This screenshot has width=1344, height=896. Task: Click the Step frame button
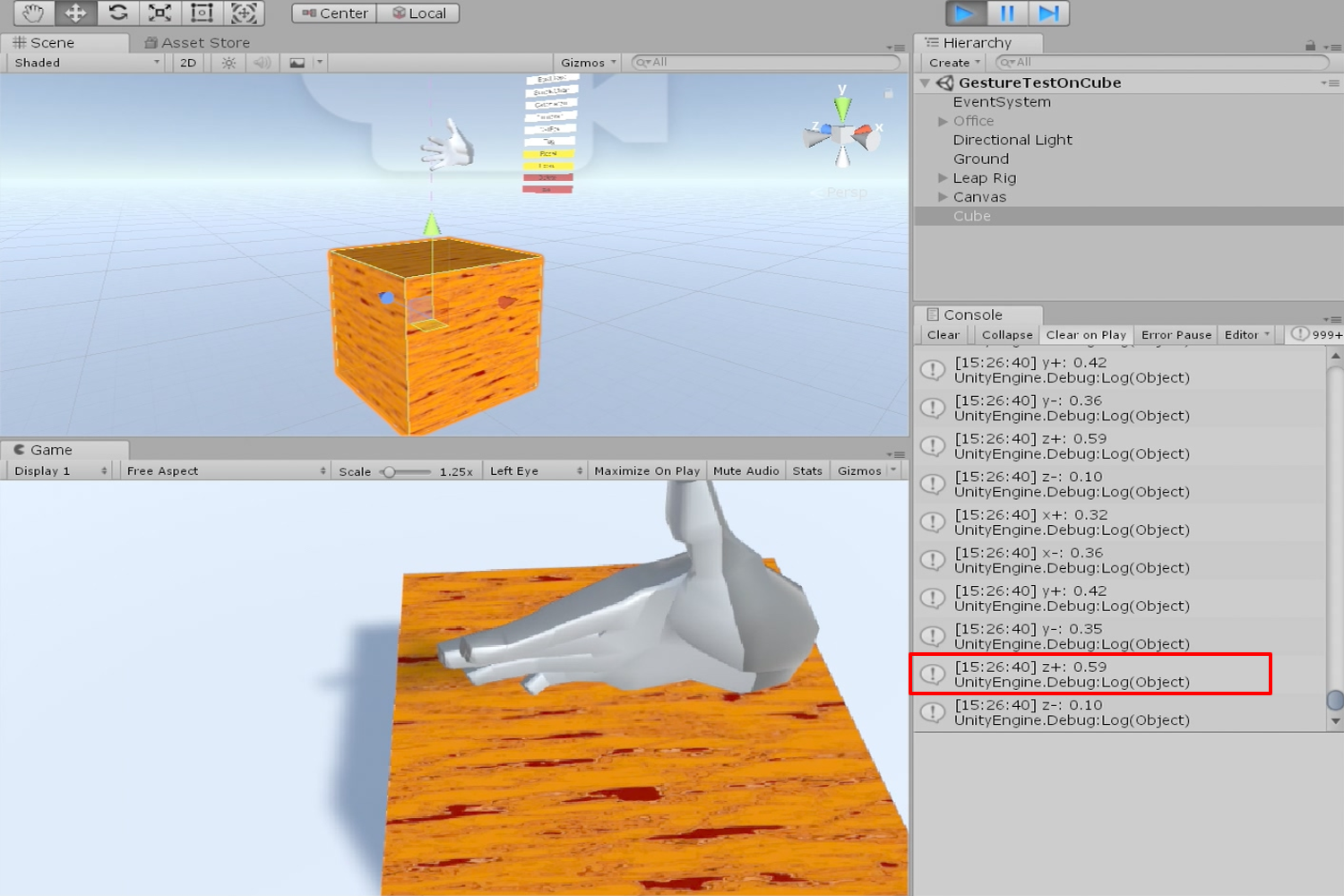pos(1048,13)
